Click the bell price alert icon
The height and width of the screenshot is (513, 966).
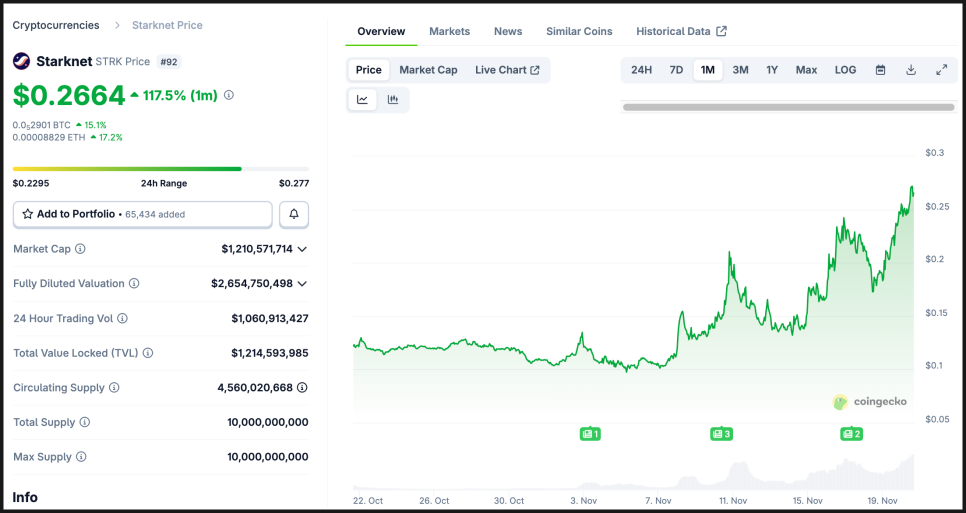294,214
